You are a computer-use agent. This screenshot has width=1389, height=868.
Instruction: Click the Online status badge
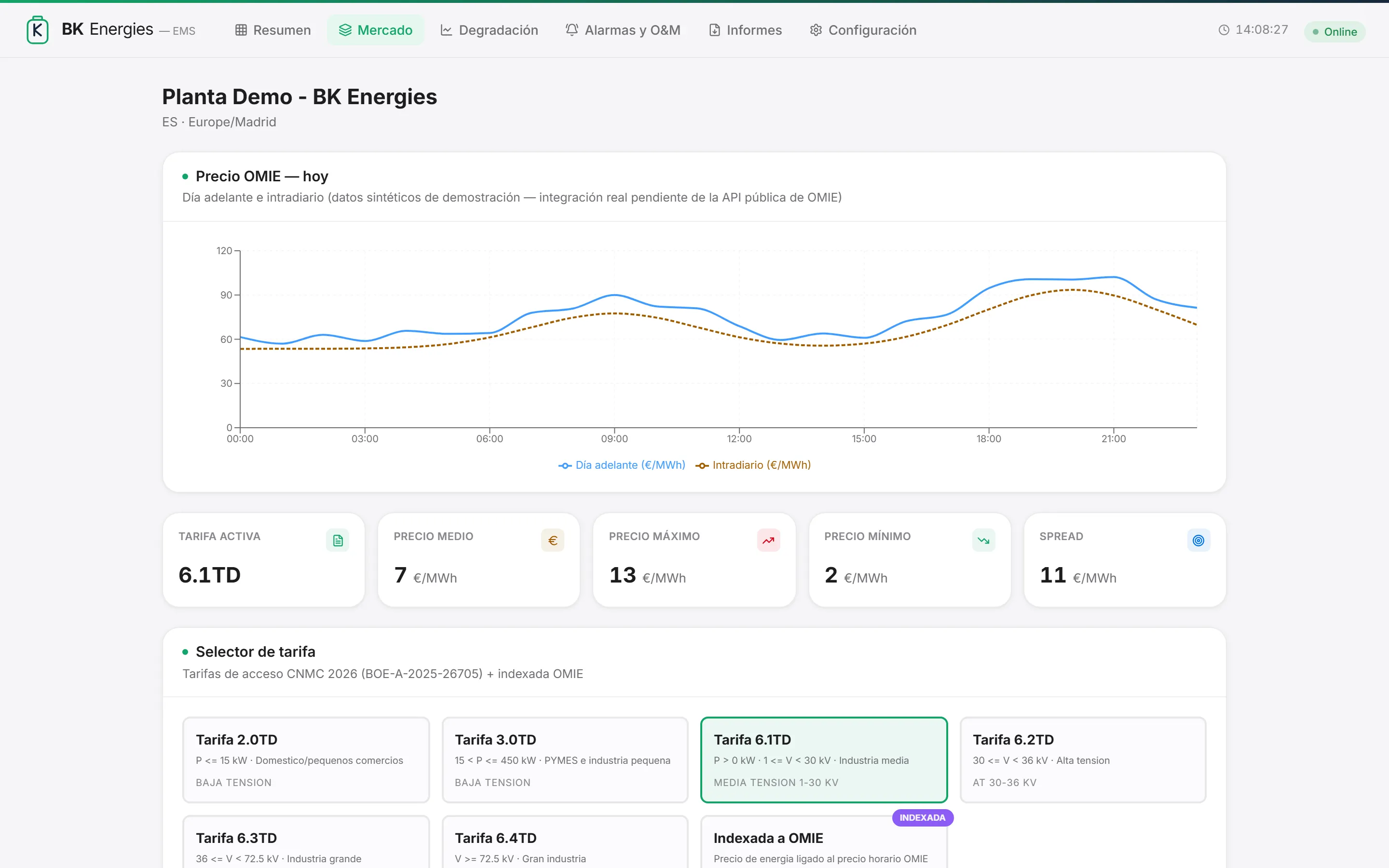[1335, 31]
